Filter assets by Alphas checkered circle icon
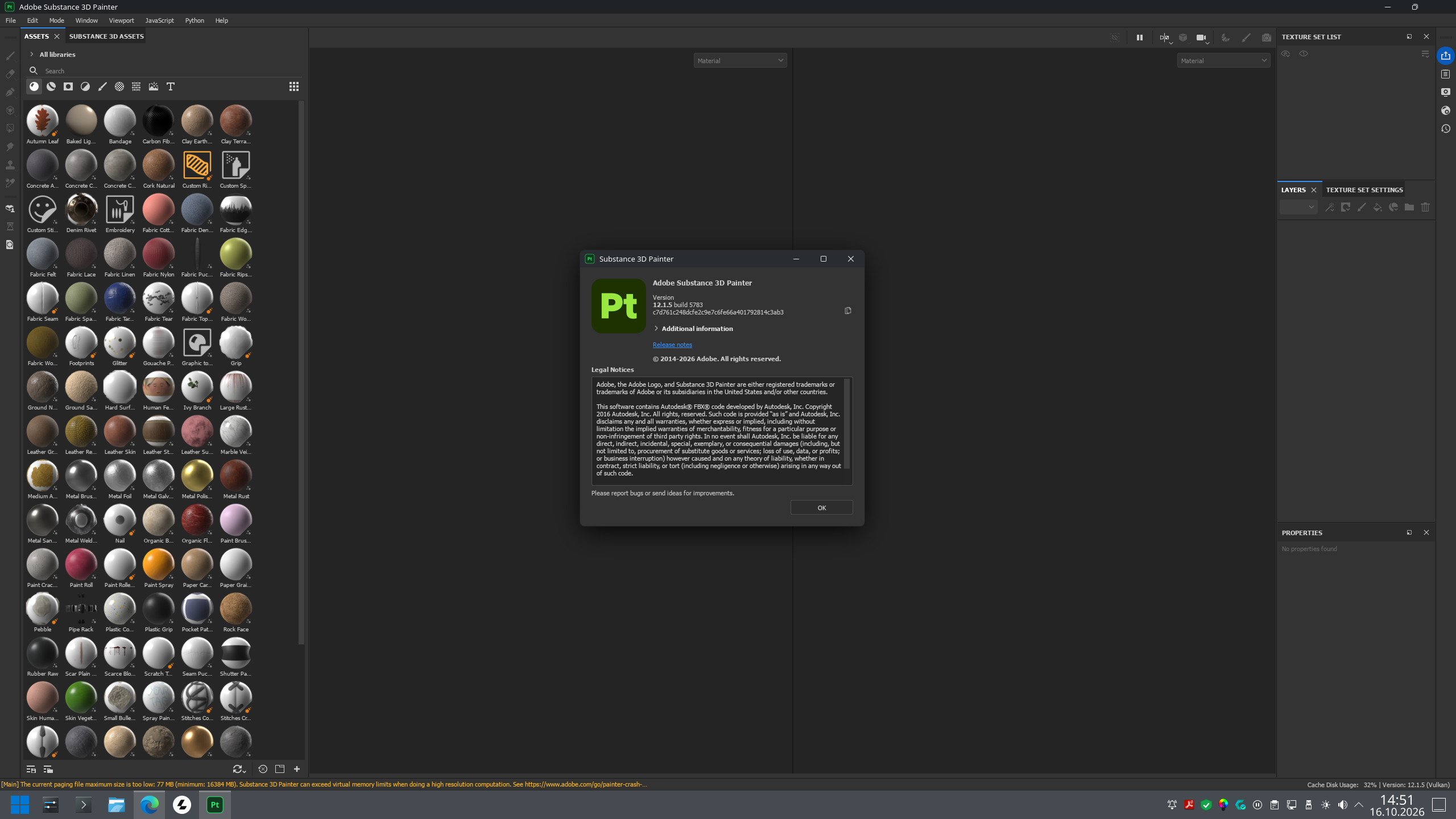The image size is (1456, 819). point(119,86)
